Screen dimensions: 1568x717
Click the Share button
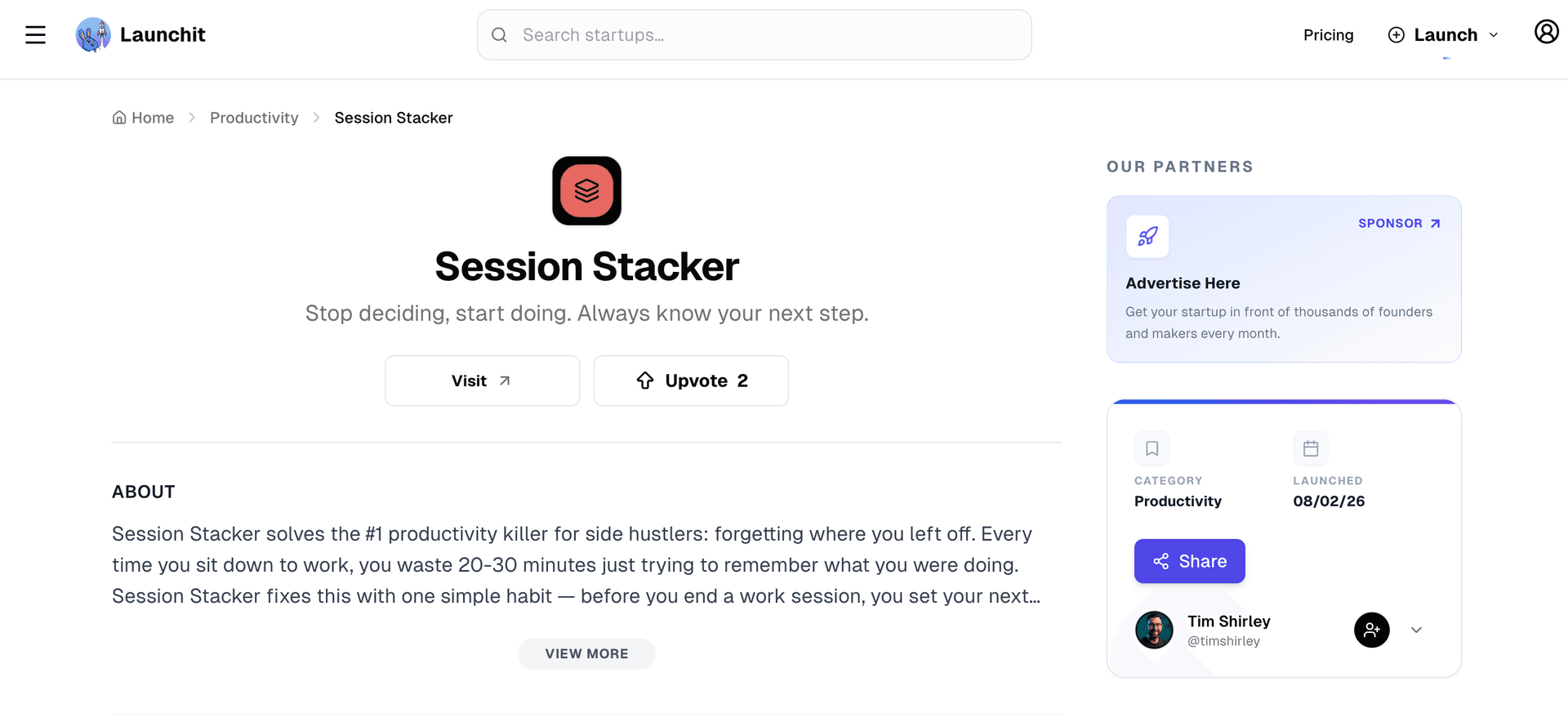click(x=1189, y=561)
